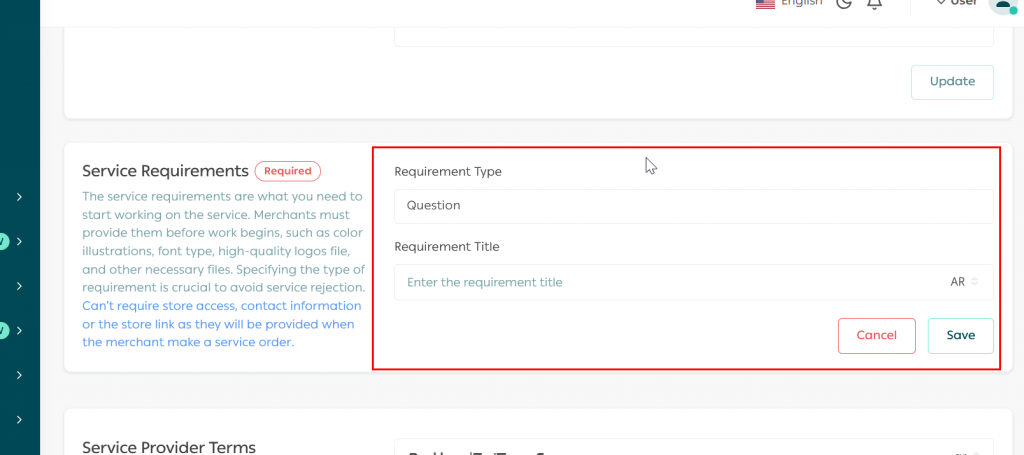Open the Requirement Type dropdown showing Question

[693, 206]
